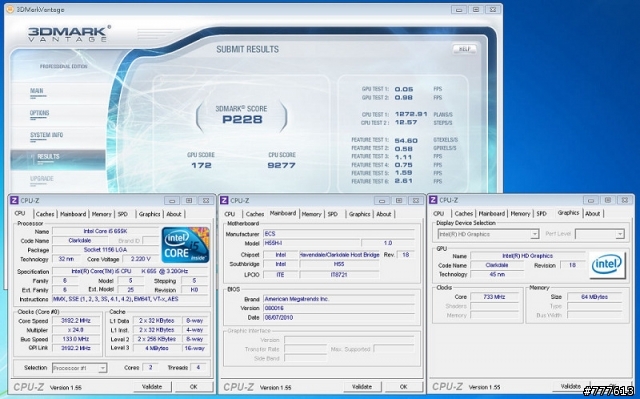
Task: Click the 3DMARK VANTAGE logo
Action: 69,34
